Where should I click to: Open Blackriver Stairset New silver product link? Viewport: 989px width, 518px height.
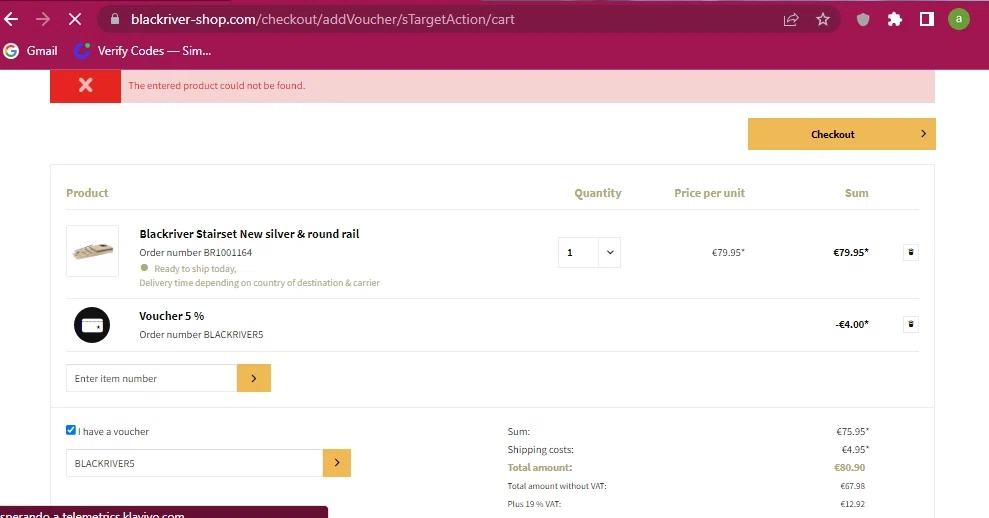click(x=249, y=234)
